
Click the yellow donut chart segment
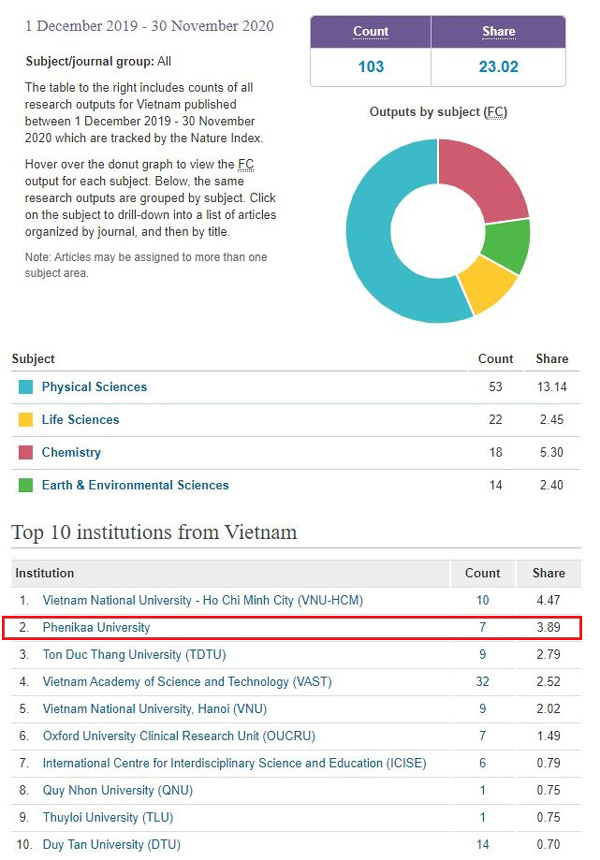click(x=484, y=283)
